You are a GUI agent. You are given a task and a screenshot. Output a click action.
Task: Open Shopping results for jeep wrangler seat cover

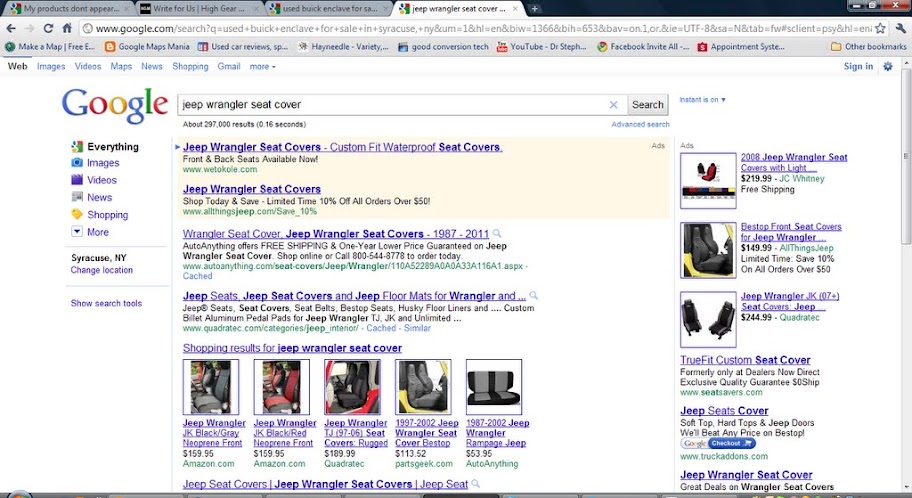(292, 348)
